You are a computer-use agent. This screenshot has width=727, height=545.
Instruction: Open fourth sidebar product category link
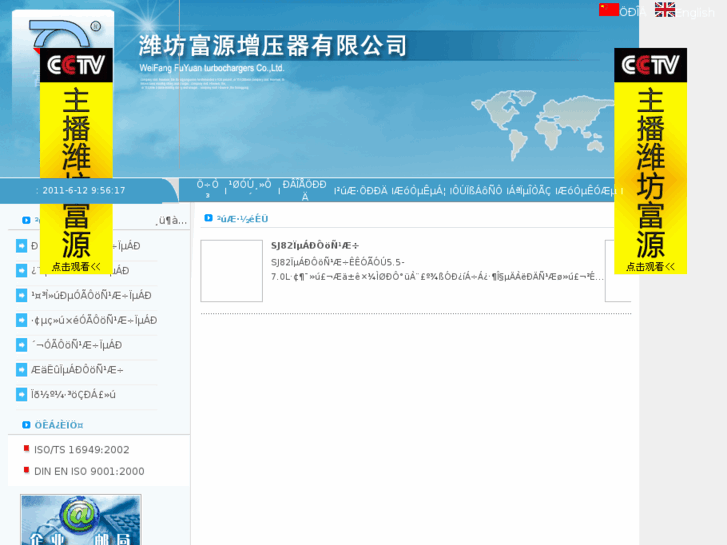coord(94,320)
